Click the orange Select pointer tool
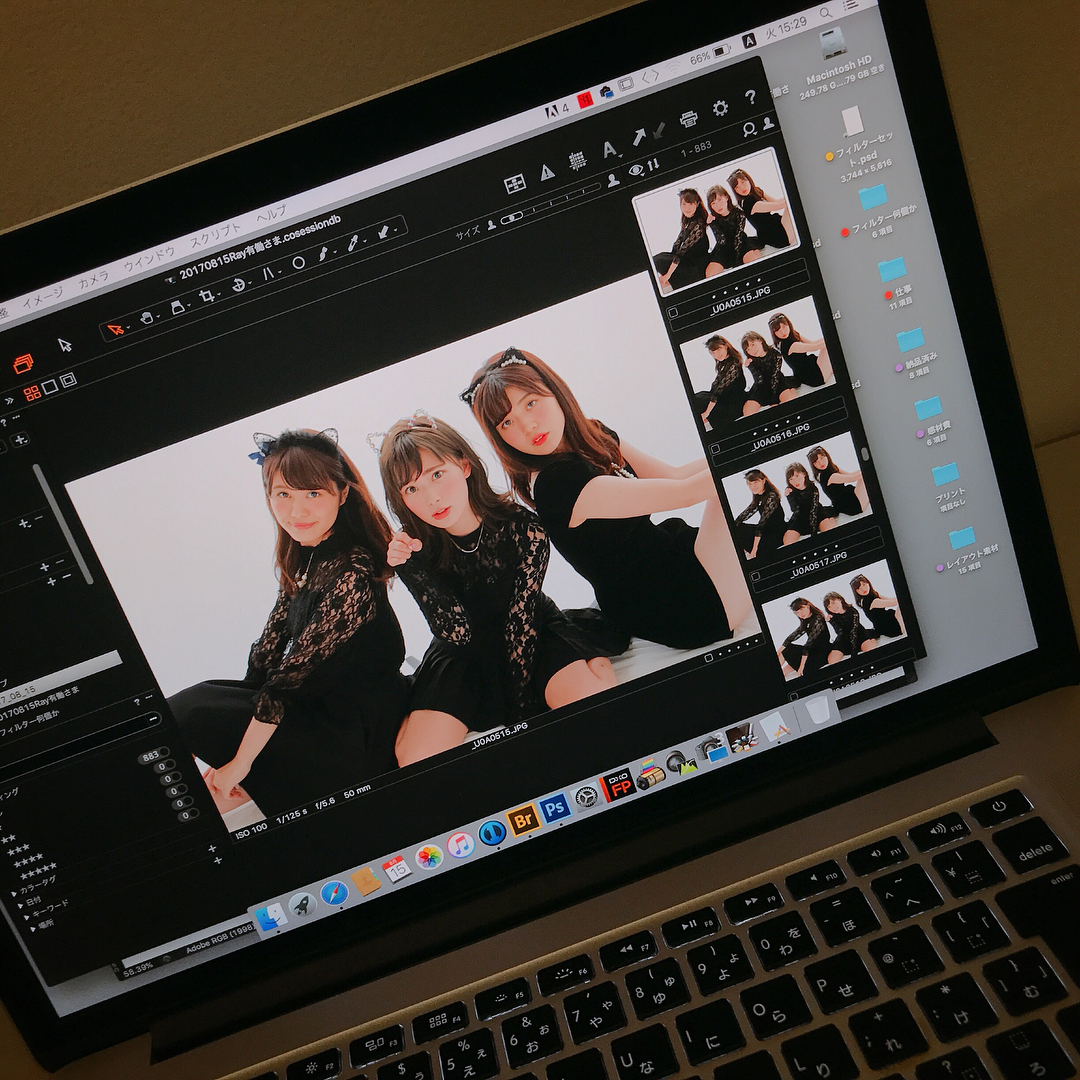This screenshot has width=1080, height=1080. (x=116, y=329)
